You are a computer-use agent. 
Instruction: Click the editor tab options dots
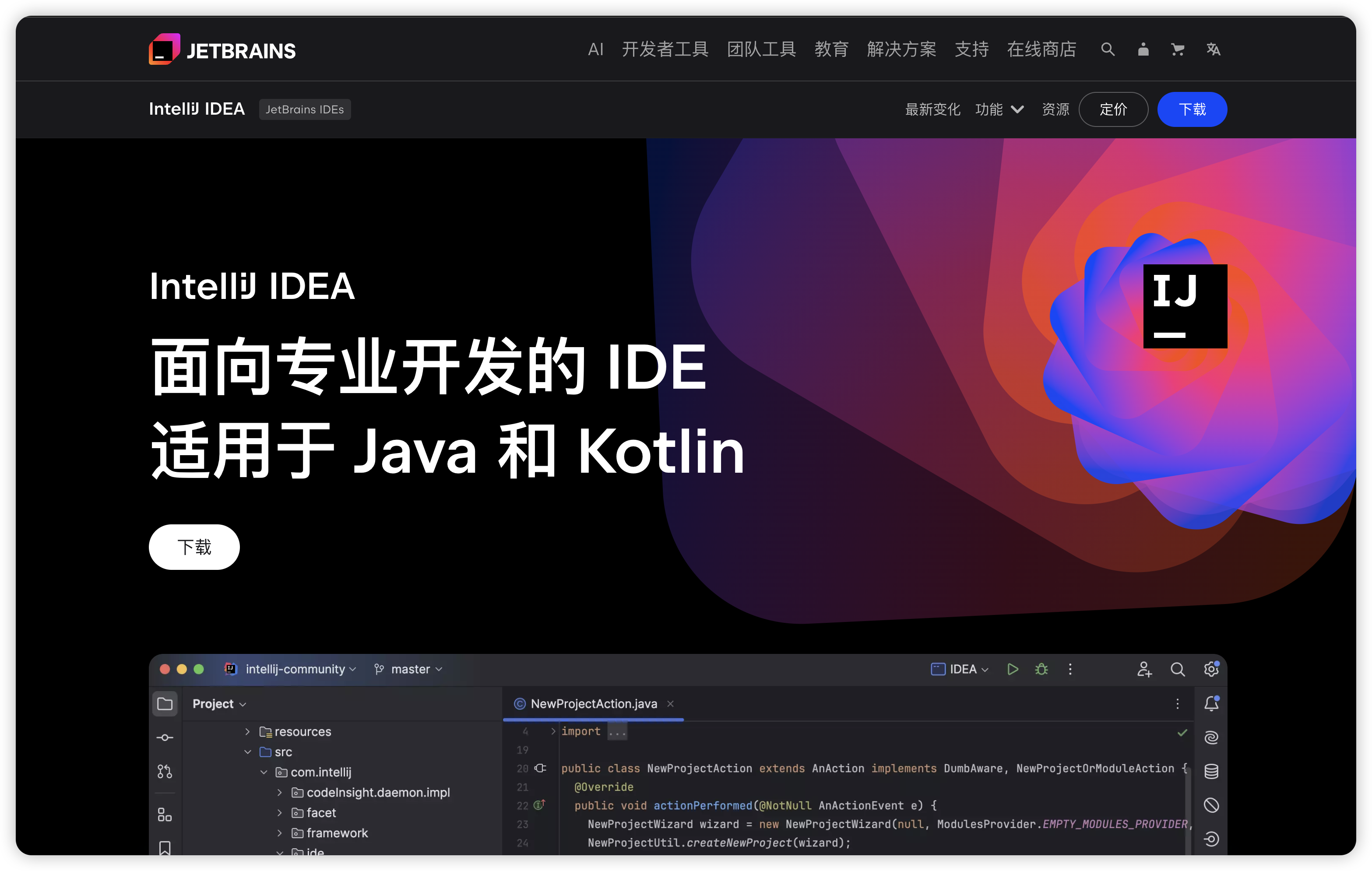click(1178, 703)
